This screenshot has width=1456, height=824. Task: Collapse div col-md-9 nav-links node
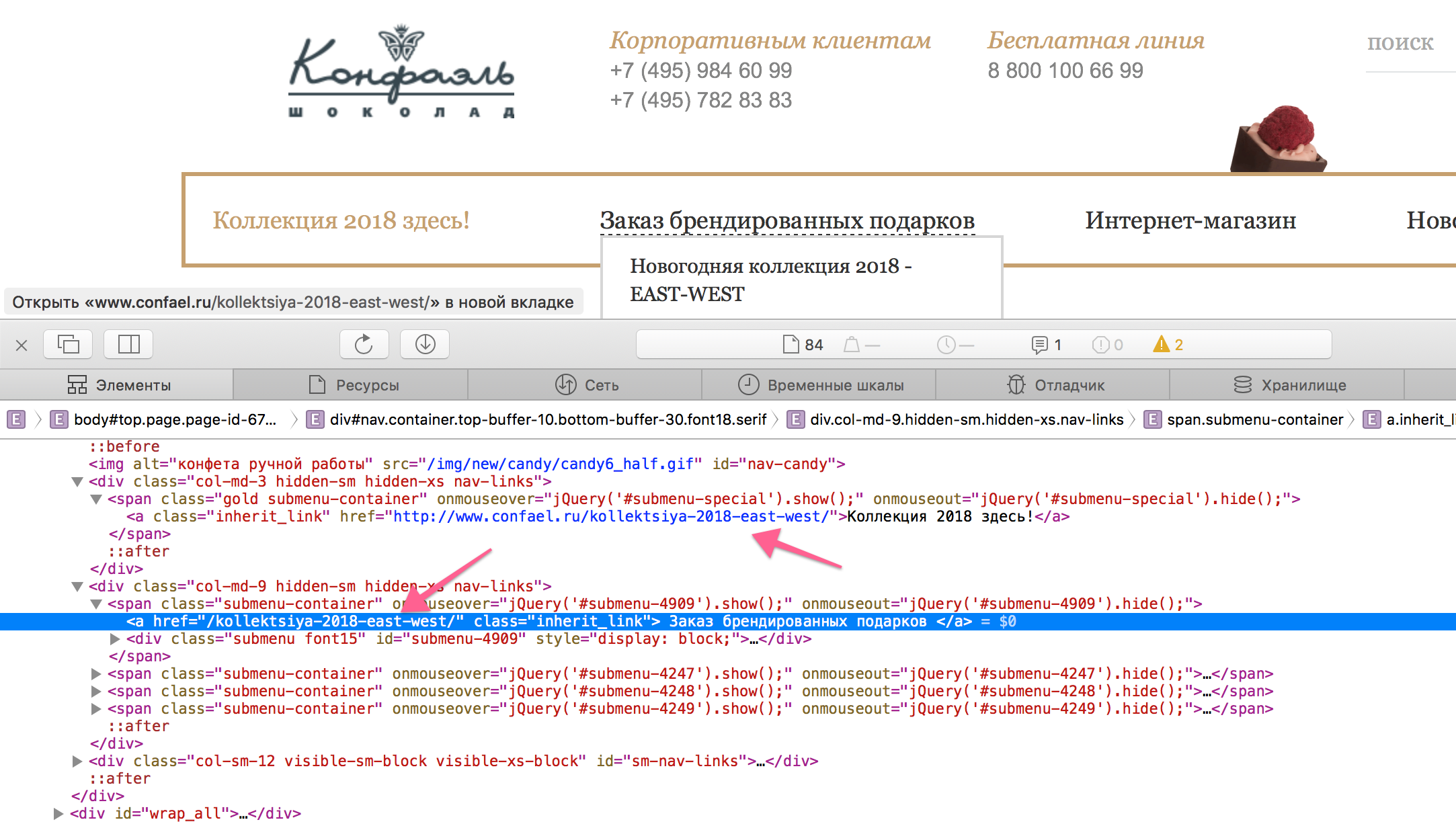point(77,587)
